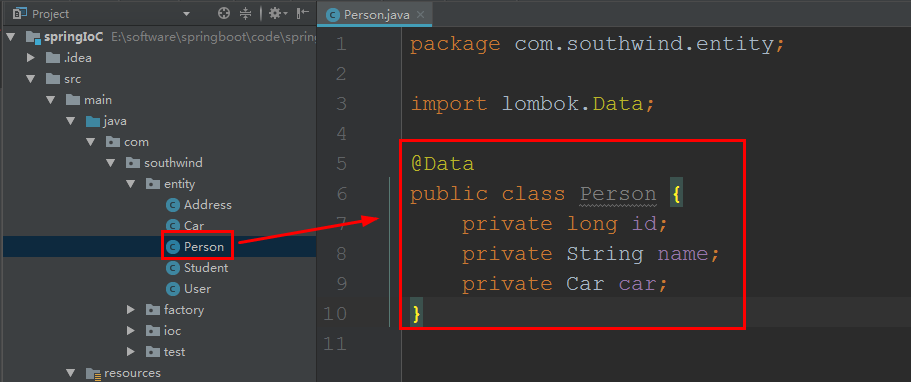Click the Person class name in code
The width and height of the screenshot is (911, 382).
tap(618, 194)
